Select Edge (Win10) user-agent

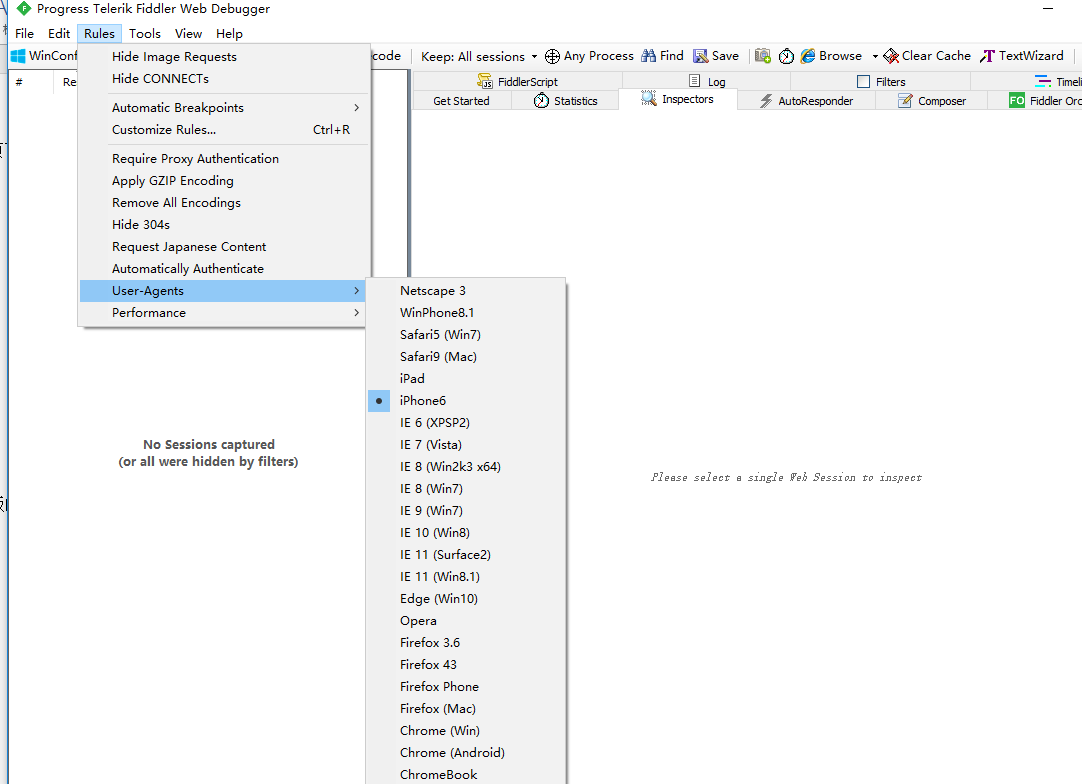[466, 599]
